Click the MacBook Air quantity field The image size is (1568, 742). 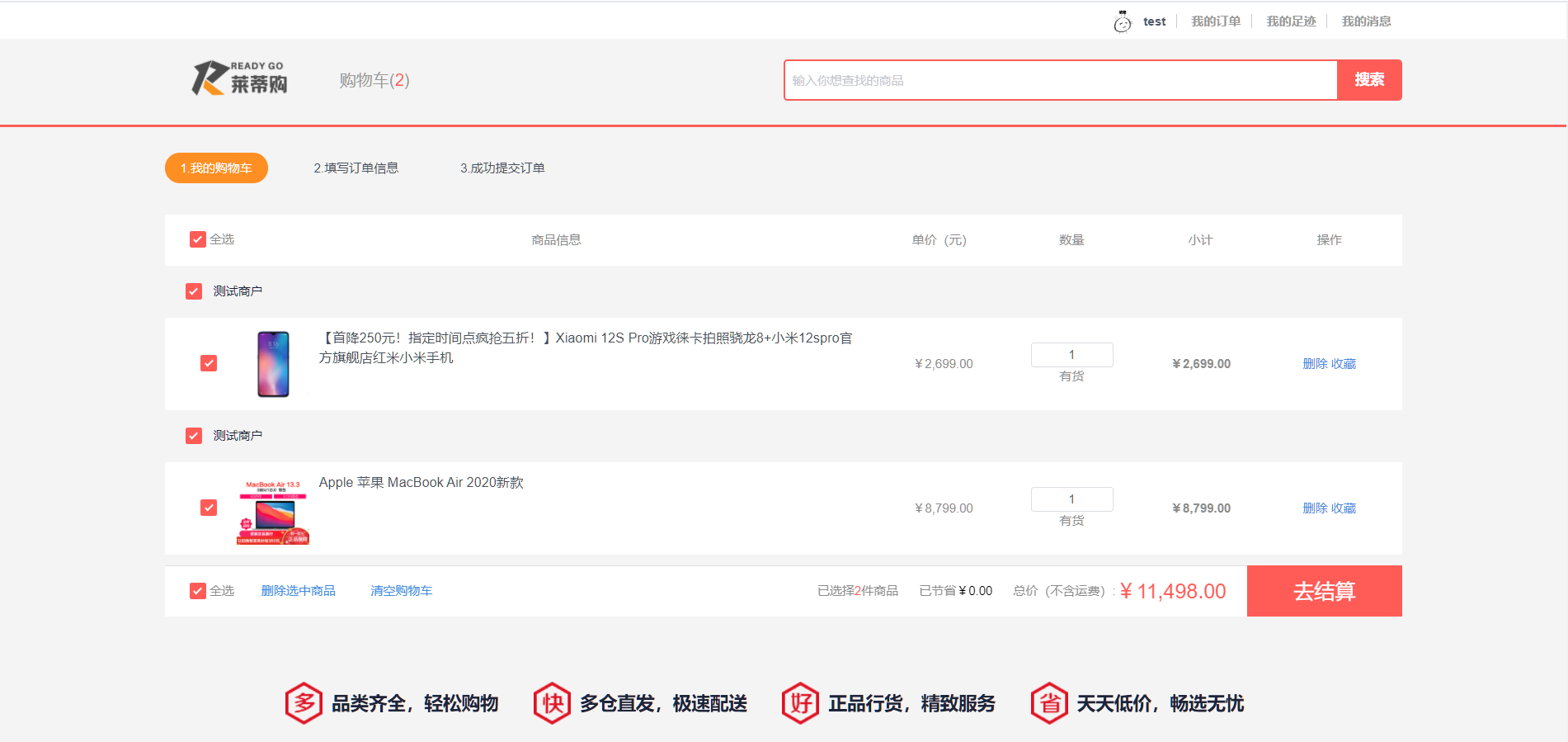tap(1071, 499)
